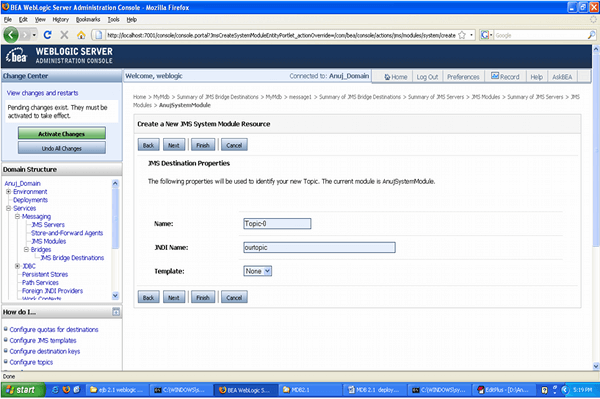Select Store-and-Forward Agents in tree
This screenshot has width=600, height=399.
click(x=67, y=233)
